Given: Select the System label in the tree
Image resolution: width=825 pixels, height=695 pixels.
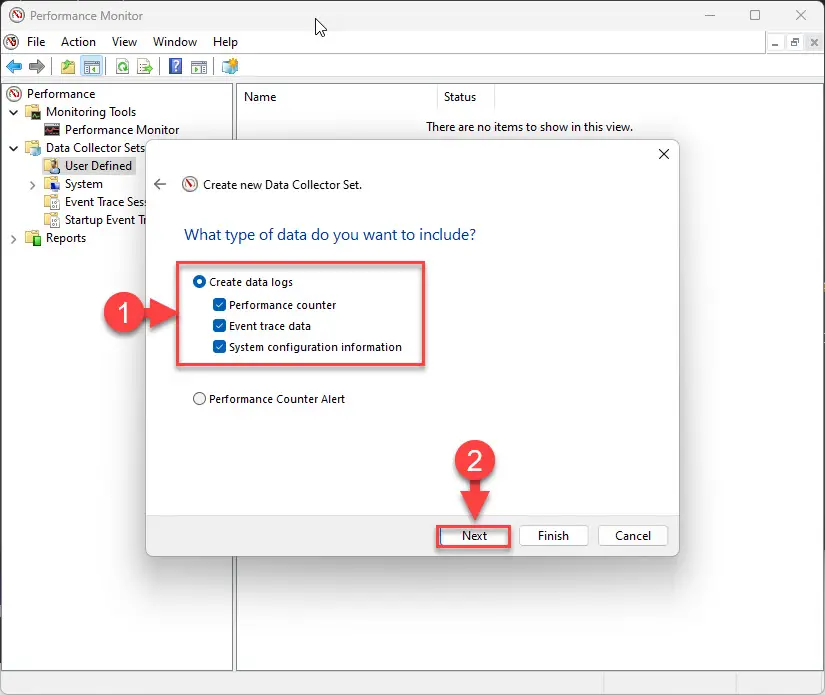Looking at the screenshot, I should tap(84, 184).
